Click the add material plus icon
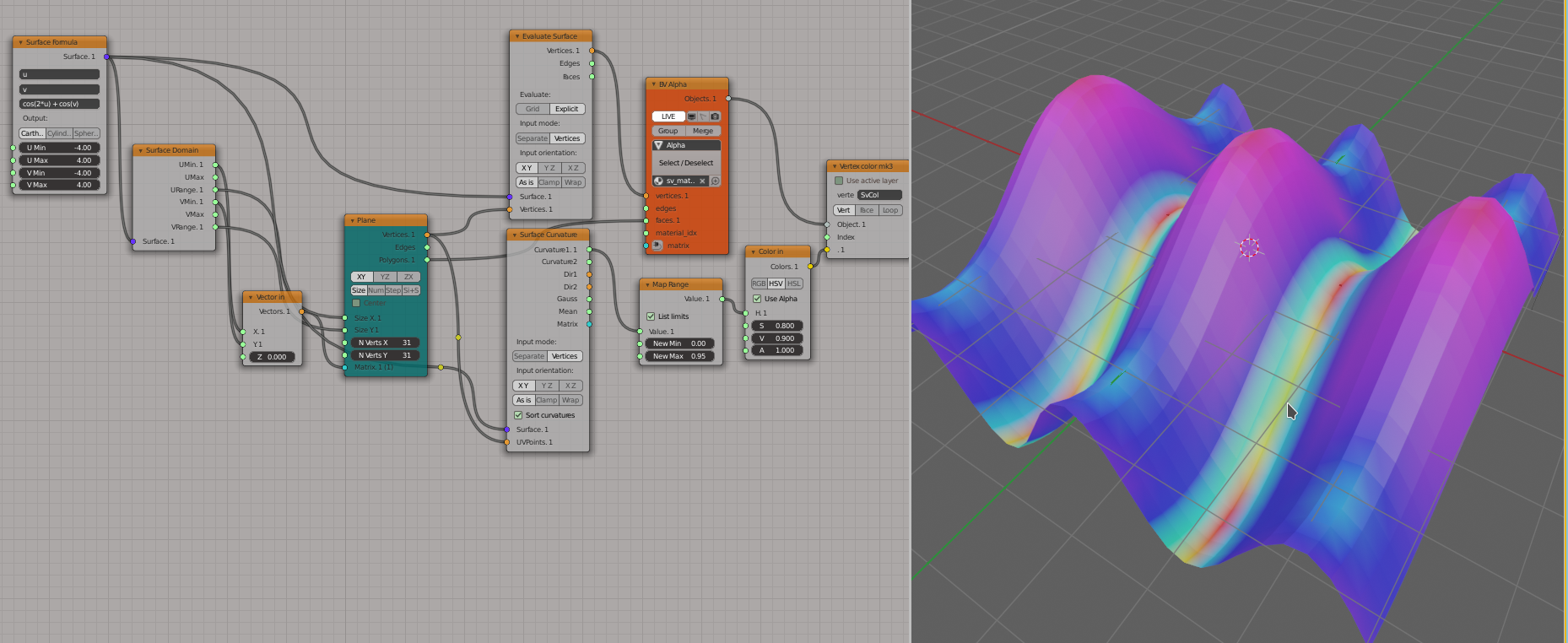Image resolution: width=1568 pixels, height=643 pixels. point(716,181)
